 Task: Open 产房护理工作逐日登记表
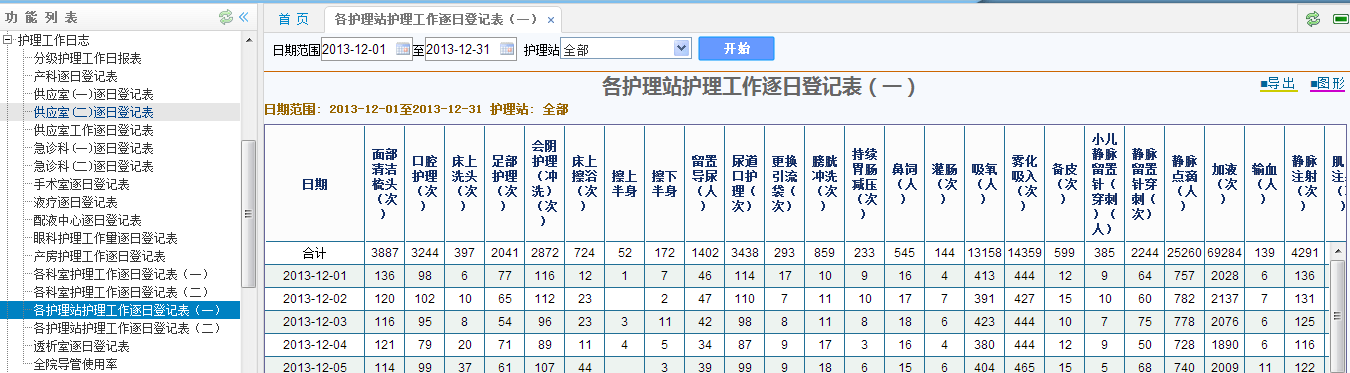(99, 256)
